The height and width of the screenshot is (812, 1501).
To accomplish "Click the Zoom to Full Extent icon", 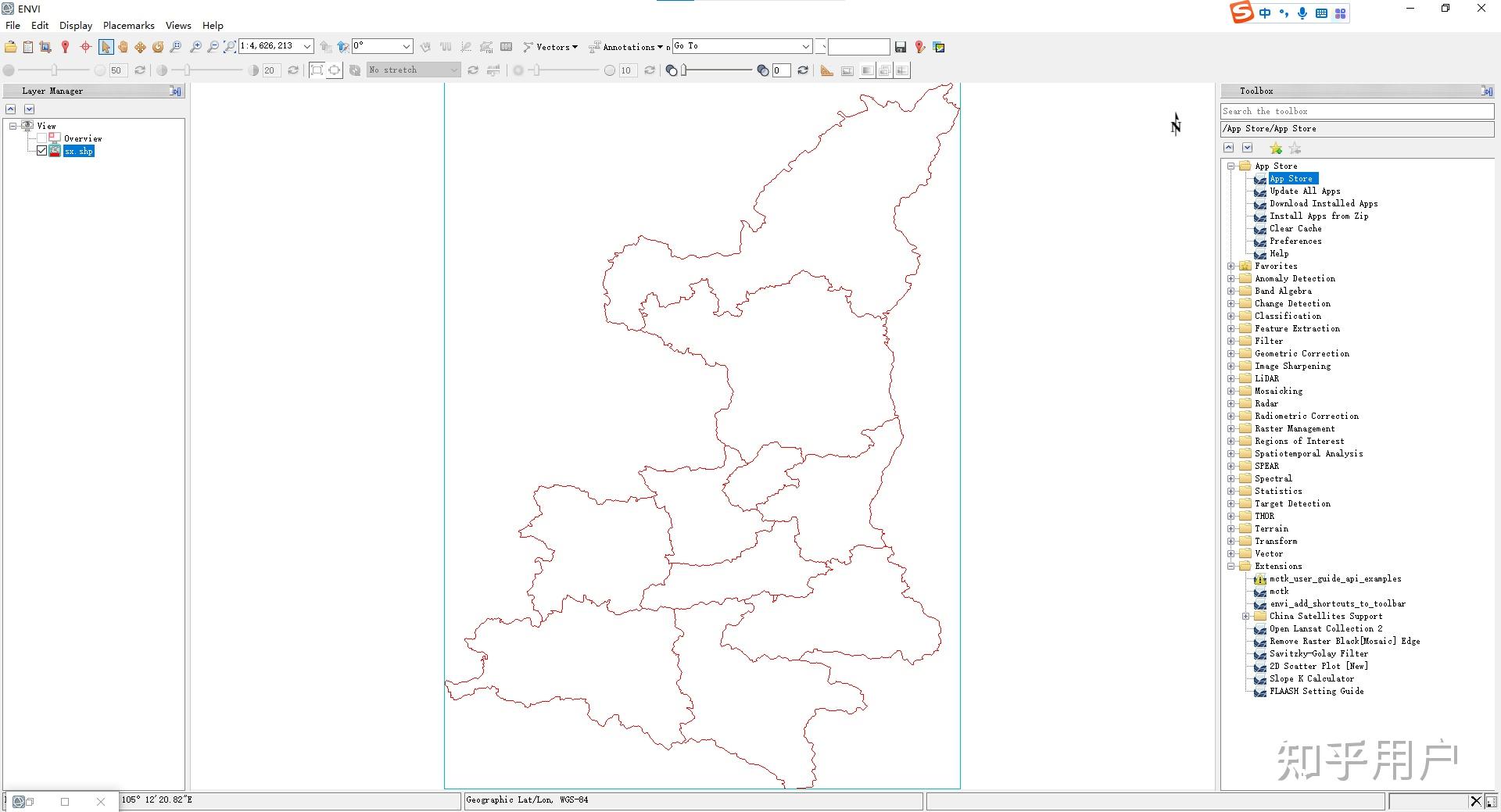I will click(230, 47).
